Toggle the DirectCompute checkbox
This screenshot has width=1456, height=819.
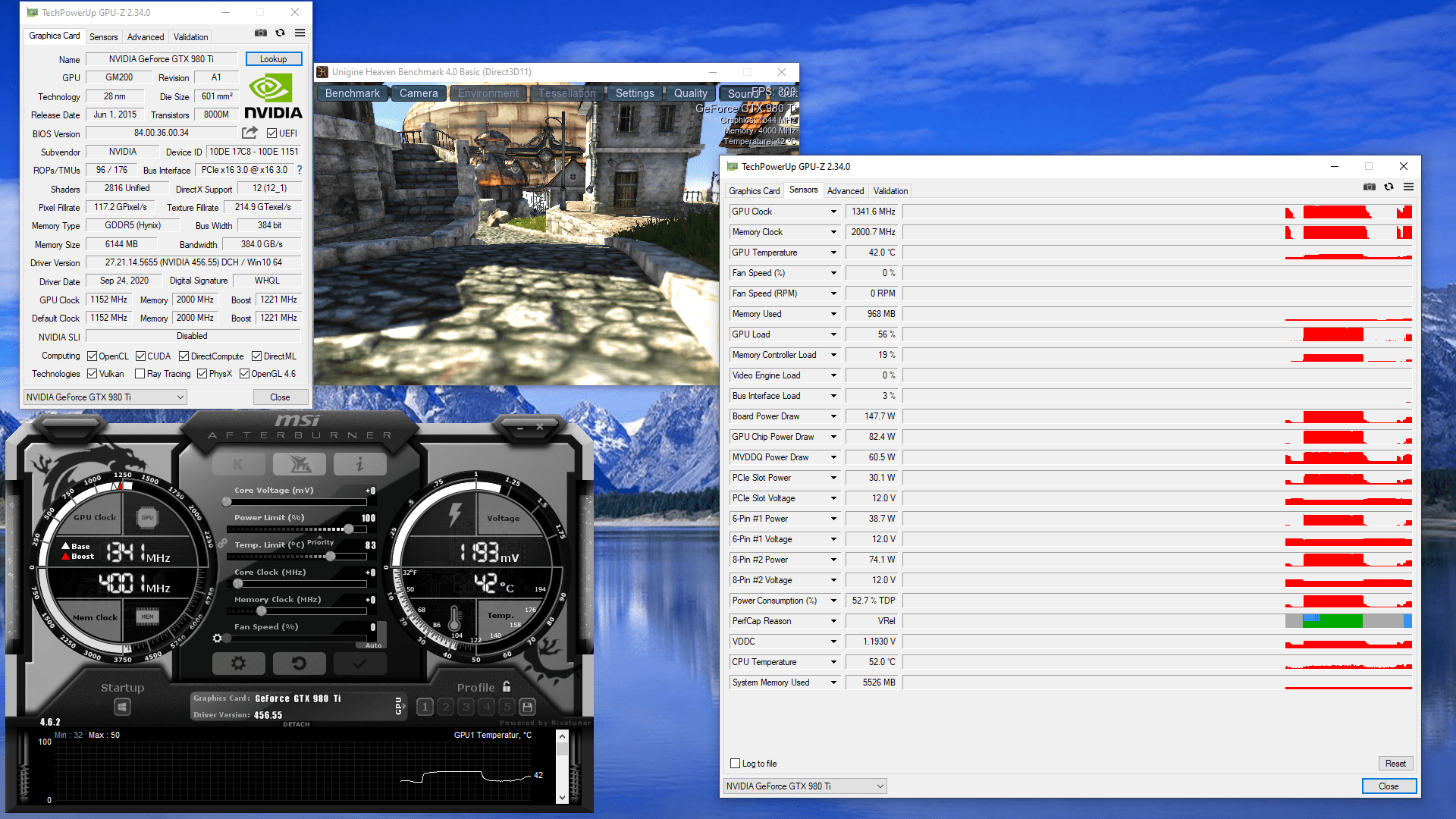(x=184, y=356)
